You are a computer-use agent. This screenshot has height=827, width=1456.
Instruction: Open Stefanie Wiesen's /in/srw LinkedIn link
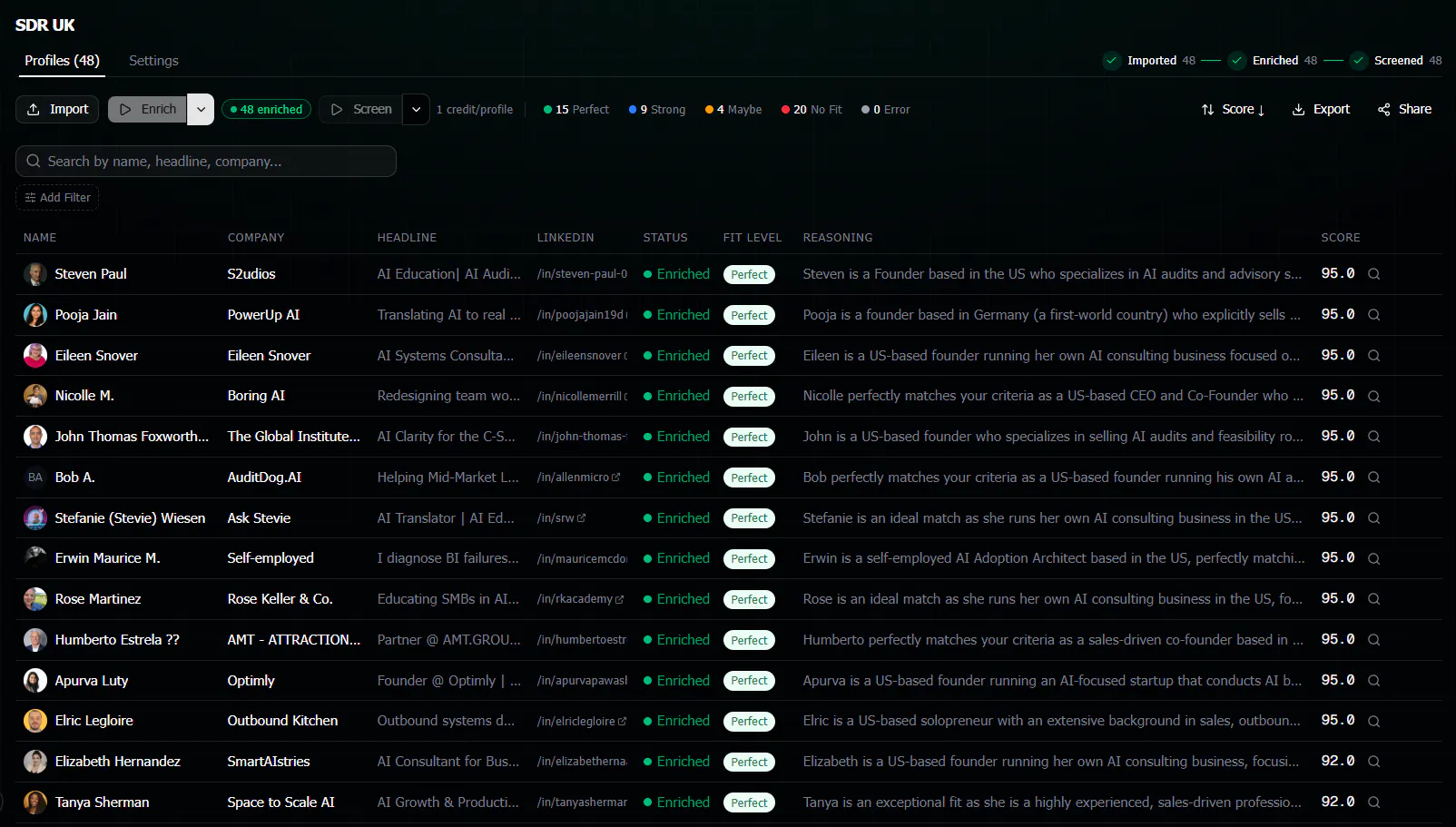tap(561, 518)
